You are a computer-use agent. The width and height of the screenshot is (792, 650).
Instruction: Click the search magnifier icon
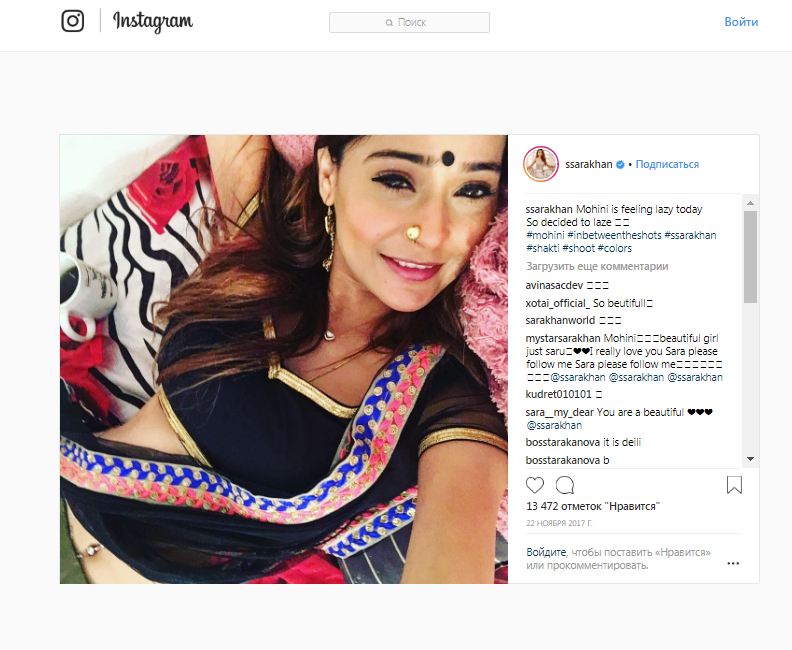point(389,23)
